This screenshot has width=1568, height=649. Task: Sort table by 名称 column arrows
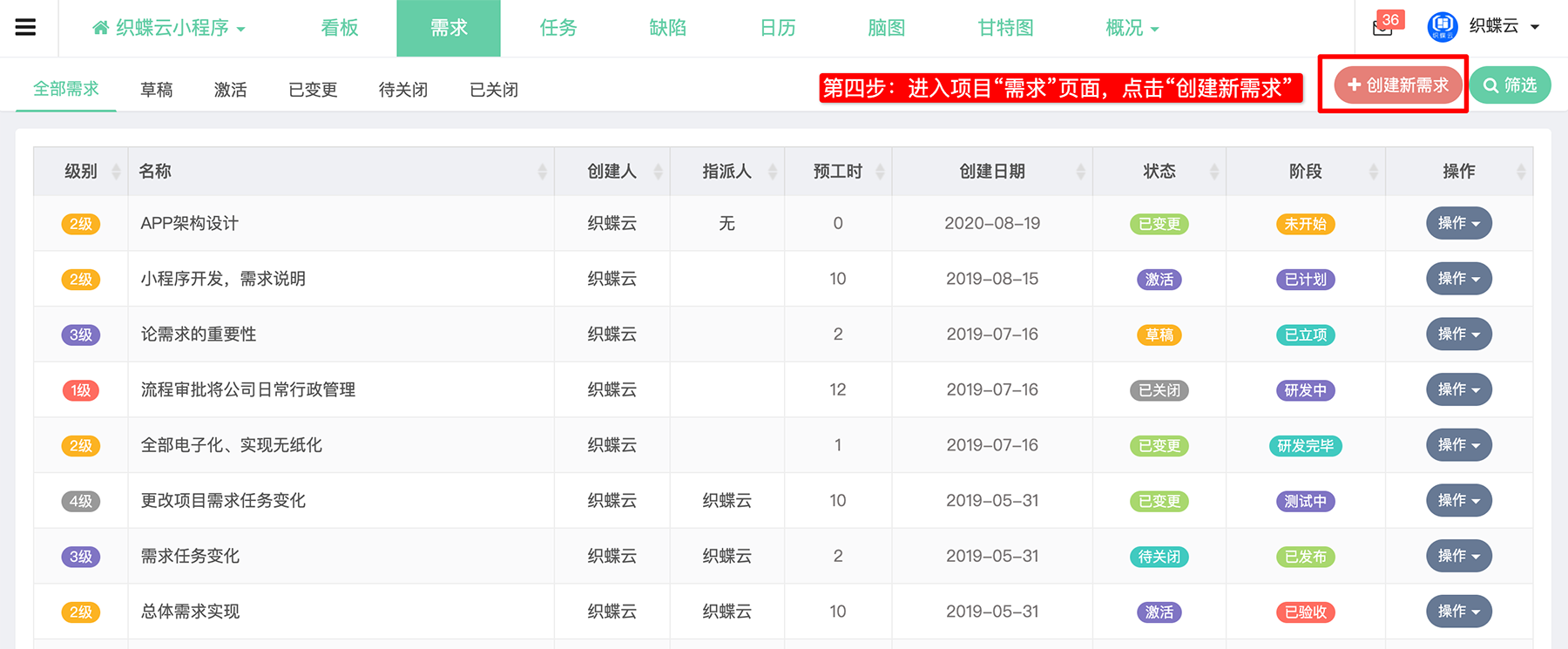(542, 172)
